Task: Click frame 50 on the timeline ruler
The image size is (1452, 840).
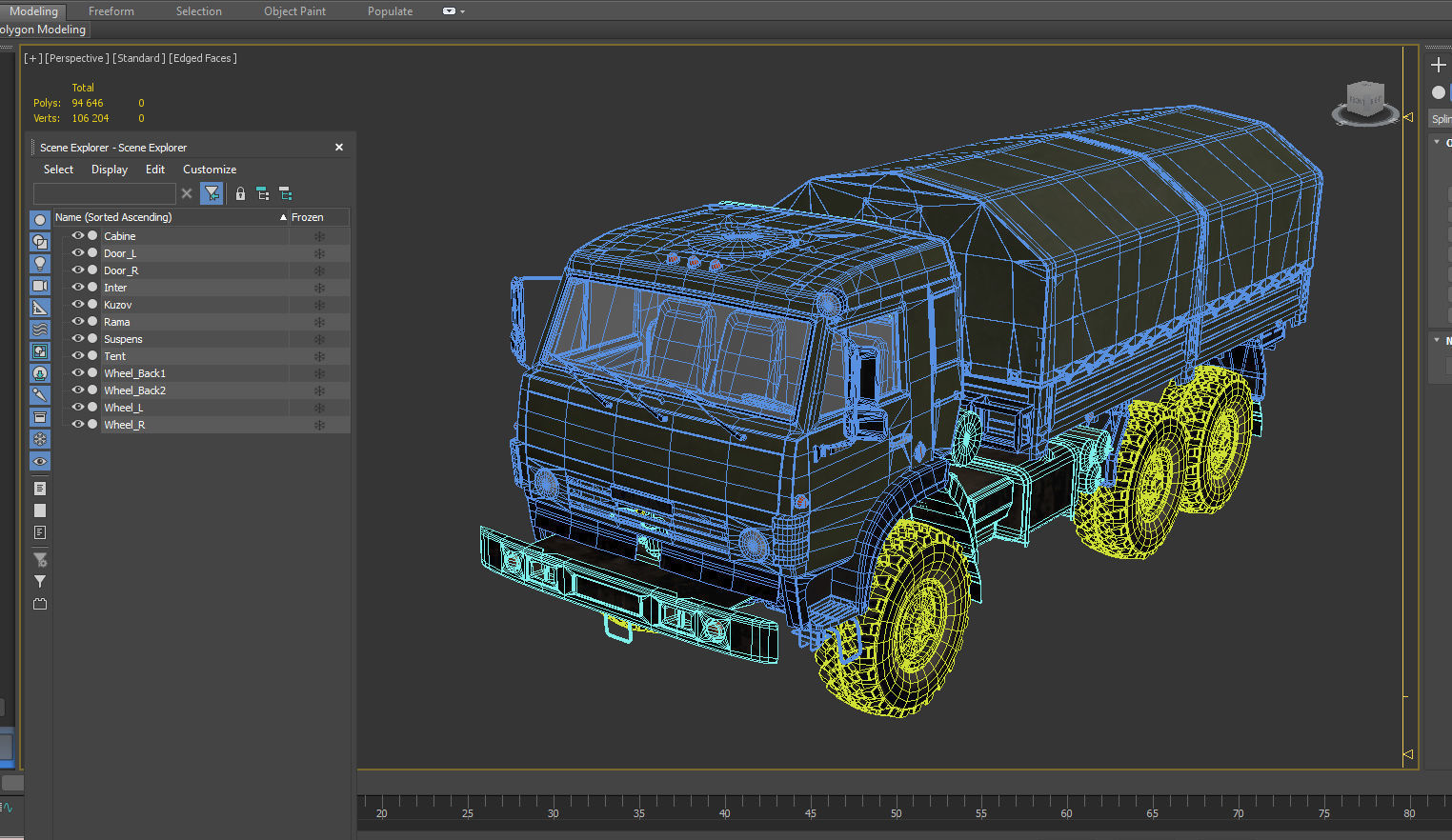Action: tap(896, 813)
